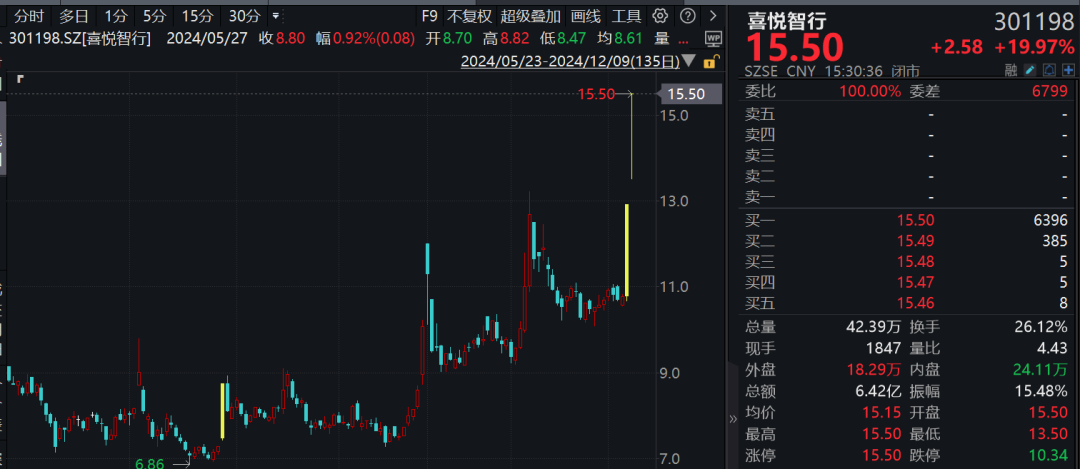
Task: Open the 不复权 adjustment menu
Action: point(469,15)
